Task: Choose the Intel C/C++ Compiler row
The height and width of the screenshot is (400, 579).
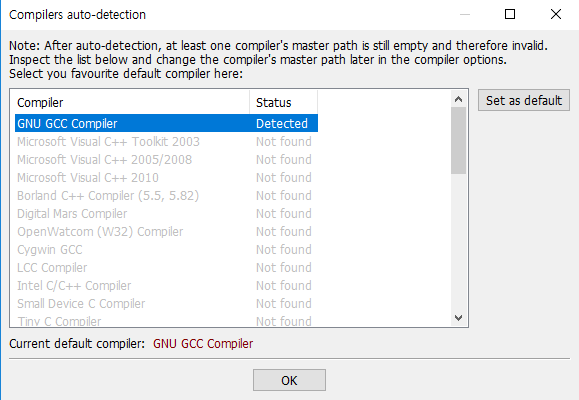Action: point(166,286)
